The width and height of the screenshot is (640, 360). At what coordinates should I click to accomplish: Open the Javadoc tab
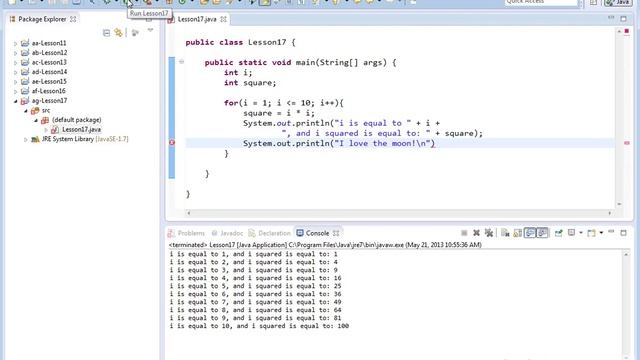(x=227, y=233)
